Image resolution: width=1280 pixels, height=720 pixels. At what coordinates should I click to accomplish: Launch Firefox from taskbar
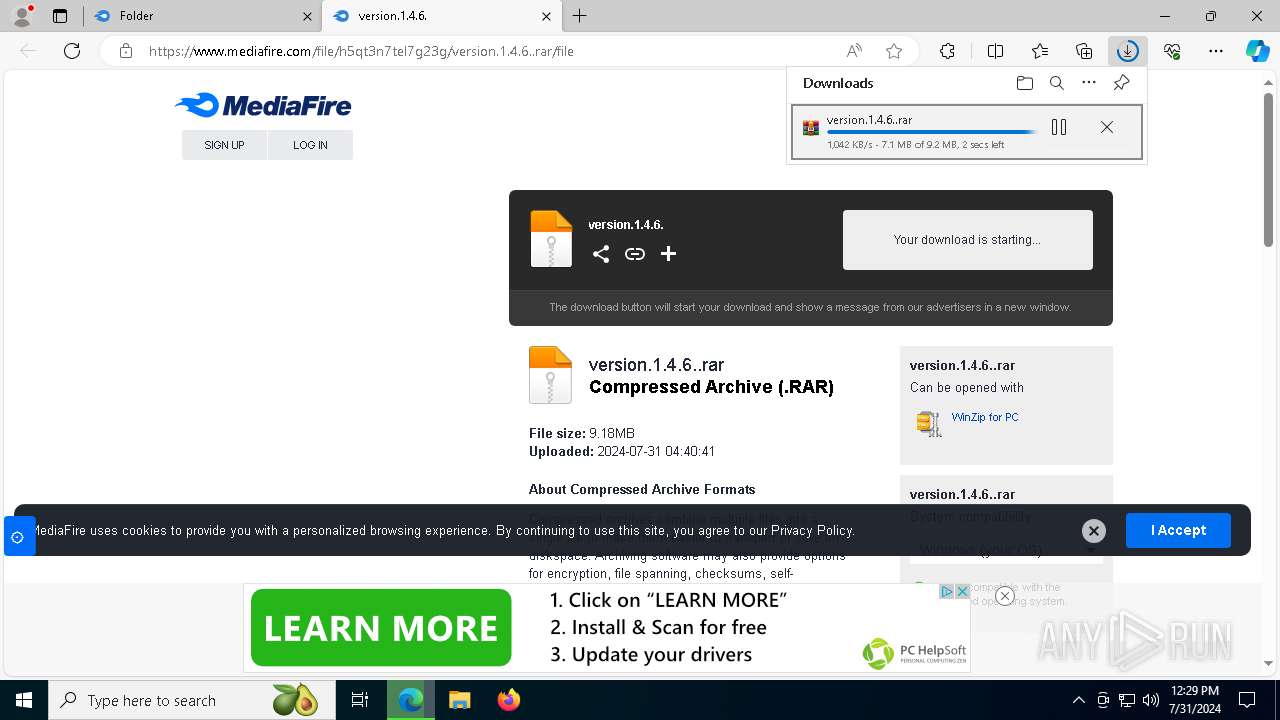(x=509, y=700)
